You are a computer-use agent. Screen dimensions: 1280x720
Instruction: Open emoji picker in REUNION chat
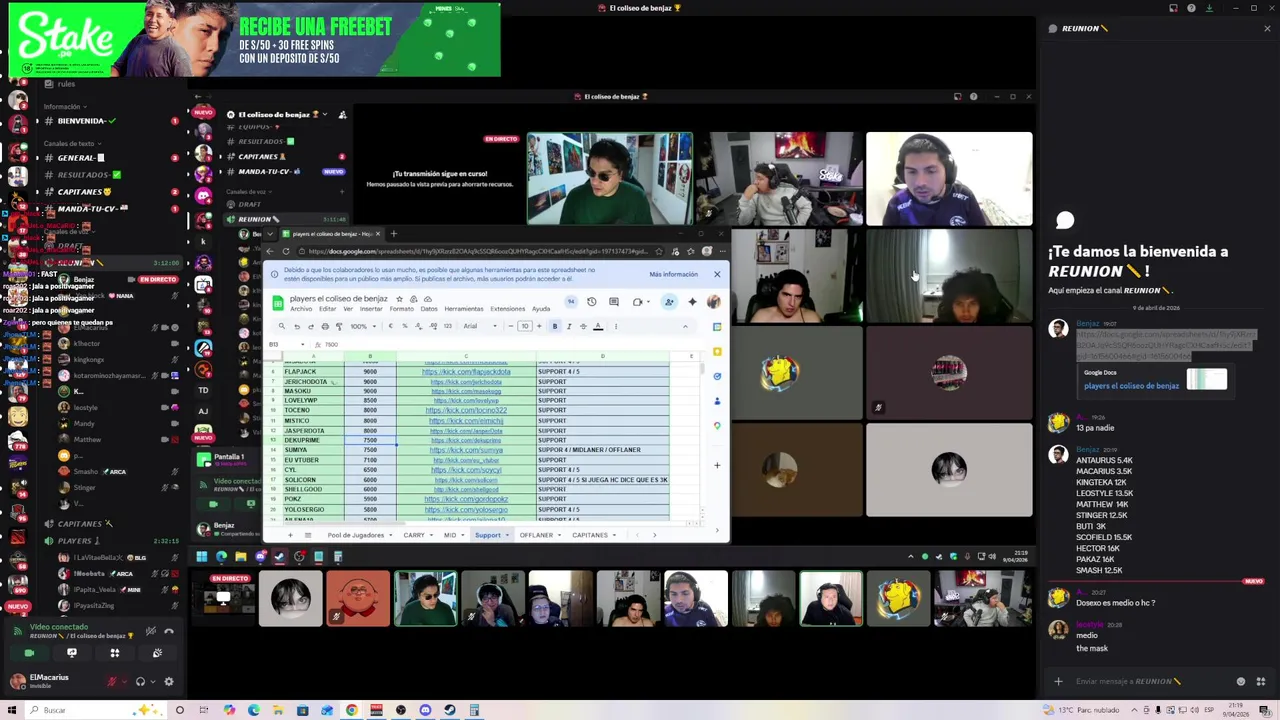click(x=1241, y=682)
